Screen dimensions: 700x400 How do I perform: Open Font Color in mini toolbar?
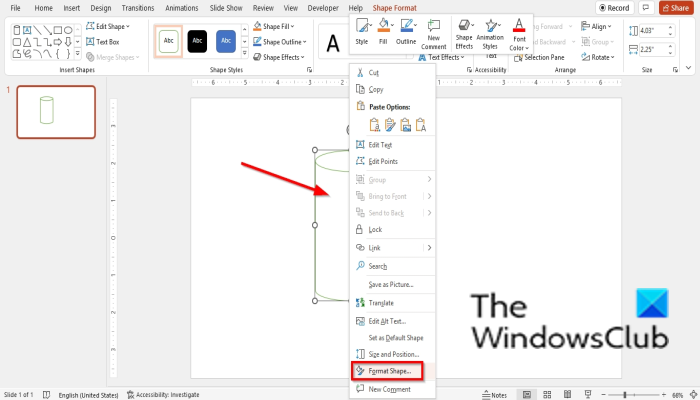(x=519, y=34)
